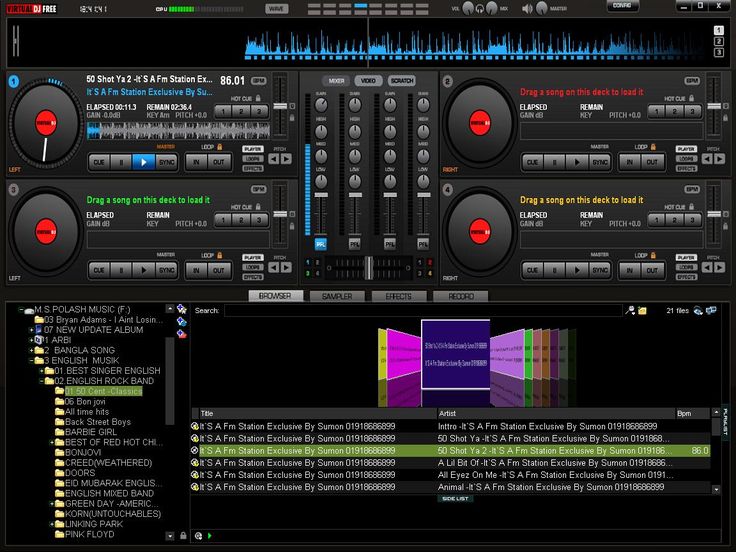This screenshot has width=736, height=552.
Task: Click the hot cue lock icon on deck 2
Action: (x=693, y=98)
